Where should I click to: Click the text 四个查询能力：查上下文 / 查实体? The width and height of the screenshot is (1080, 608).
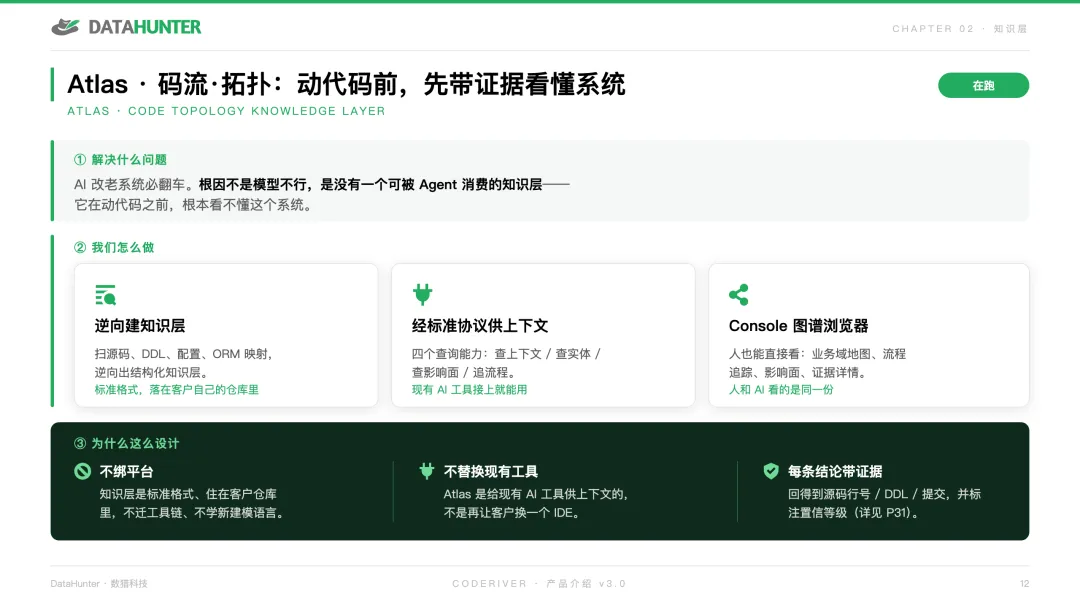[506, 354]
